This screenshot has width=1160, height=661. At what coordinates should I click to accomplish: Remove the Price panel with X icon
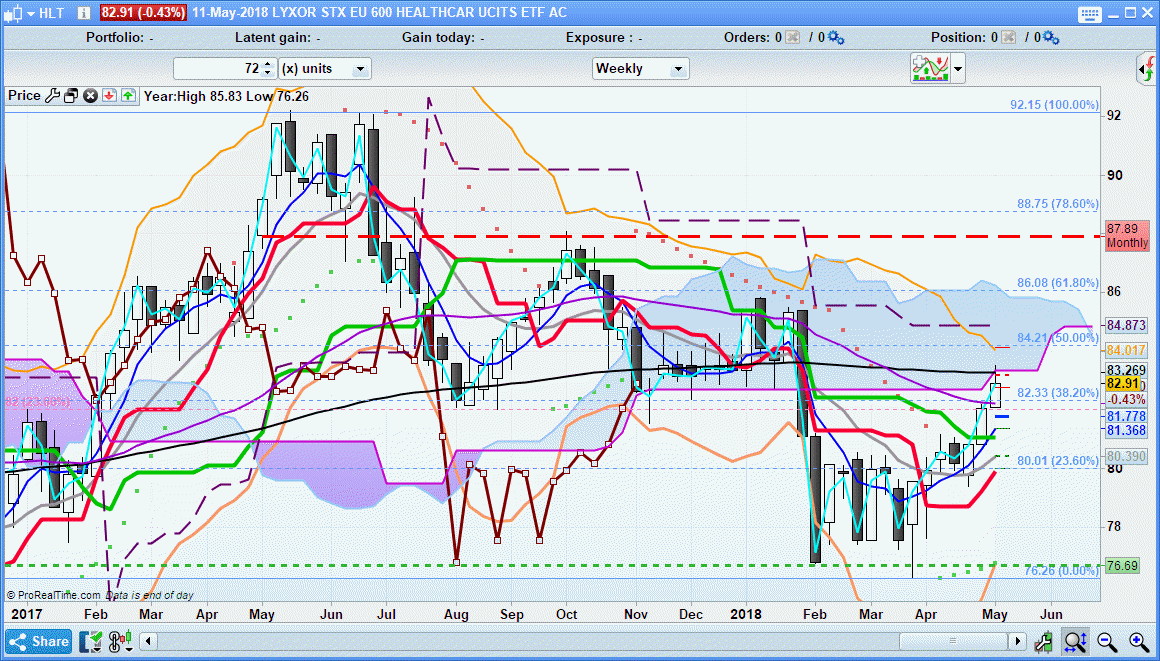coord(90,95)
